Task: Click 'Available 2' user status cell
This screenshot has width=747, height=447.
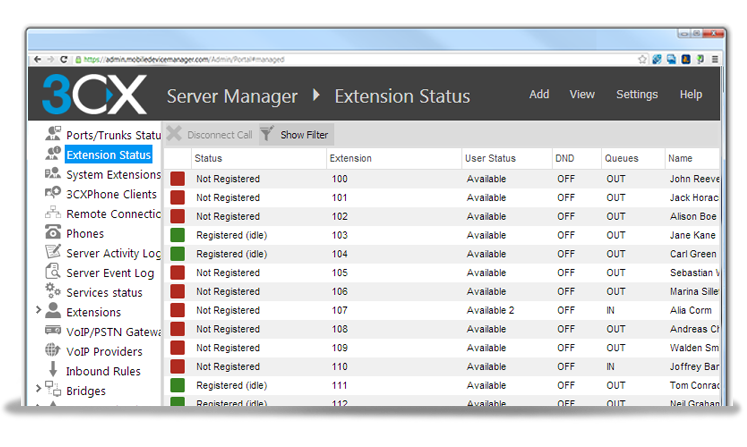Action: coord(490,310)
